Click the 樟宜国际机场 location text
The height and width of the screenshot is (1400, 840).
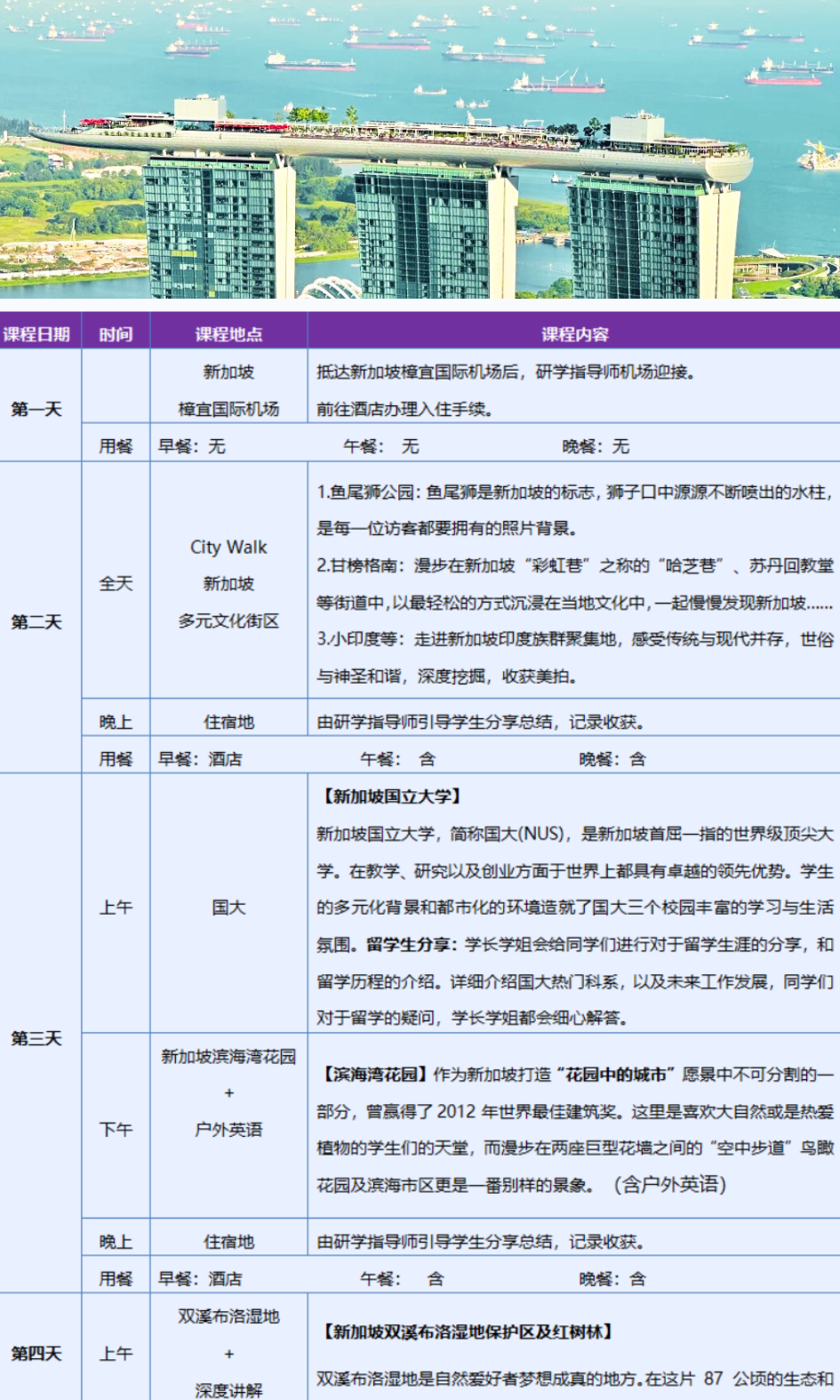[228, 409]
